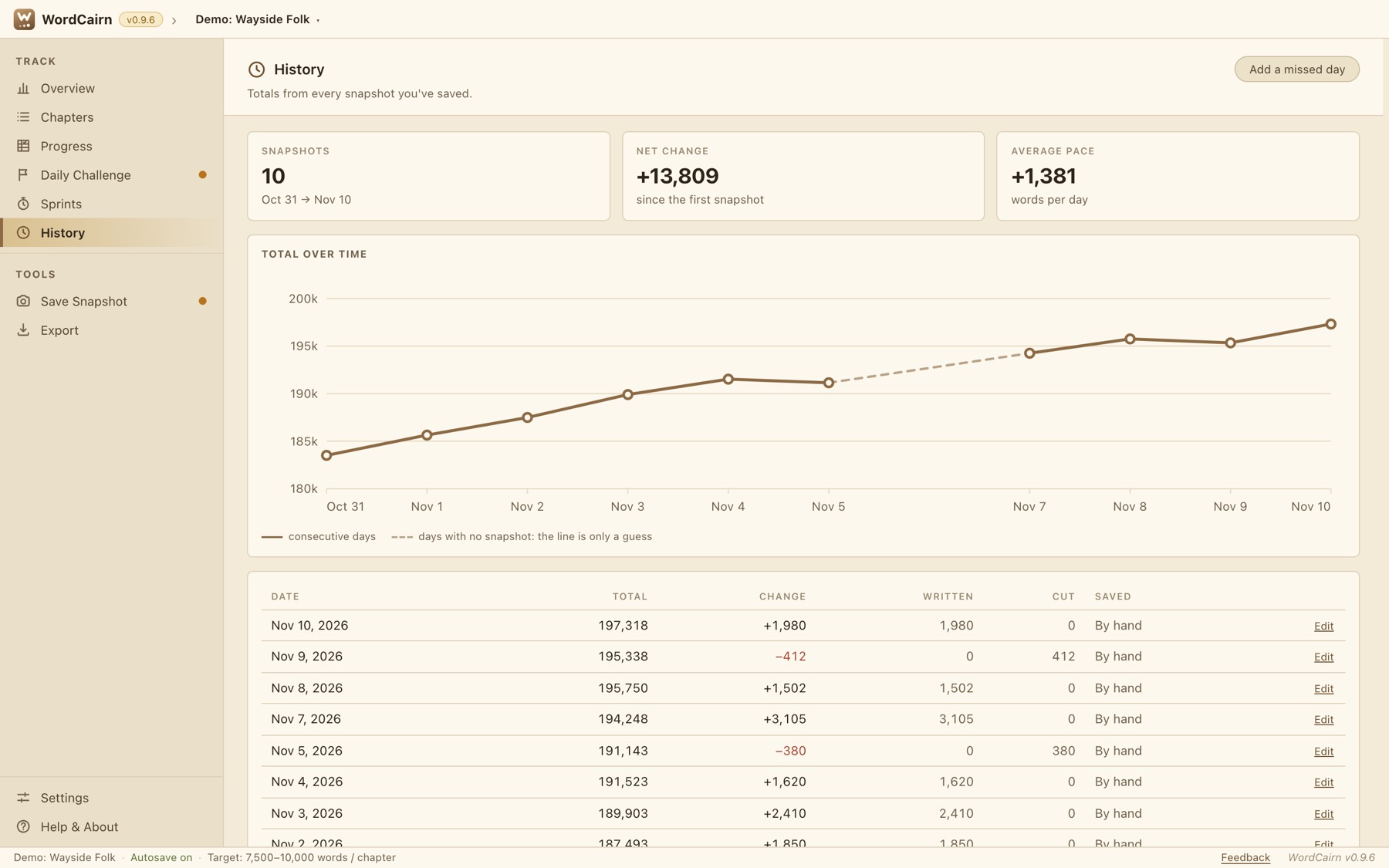Click the Save Snapshot camera icon

(x=23, y=301)
